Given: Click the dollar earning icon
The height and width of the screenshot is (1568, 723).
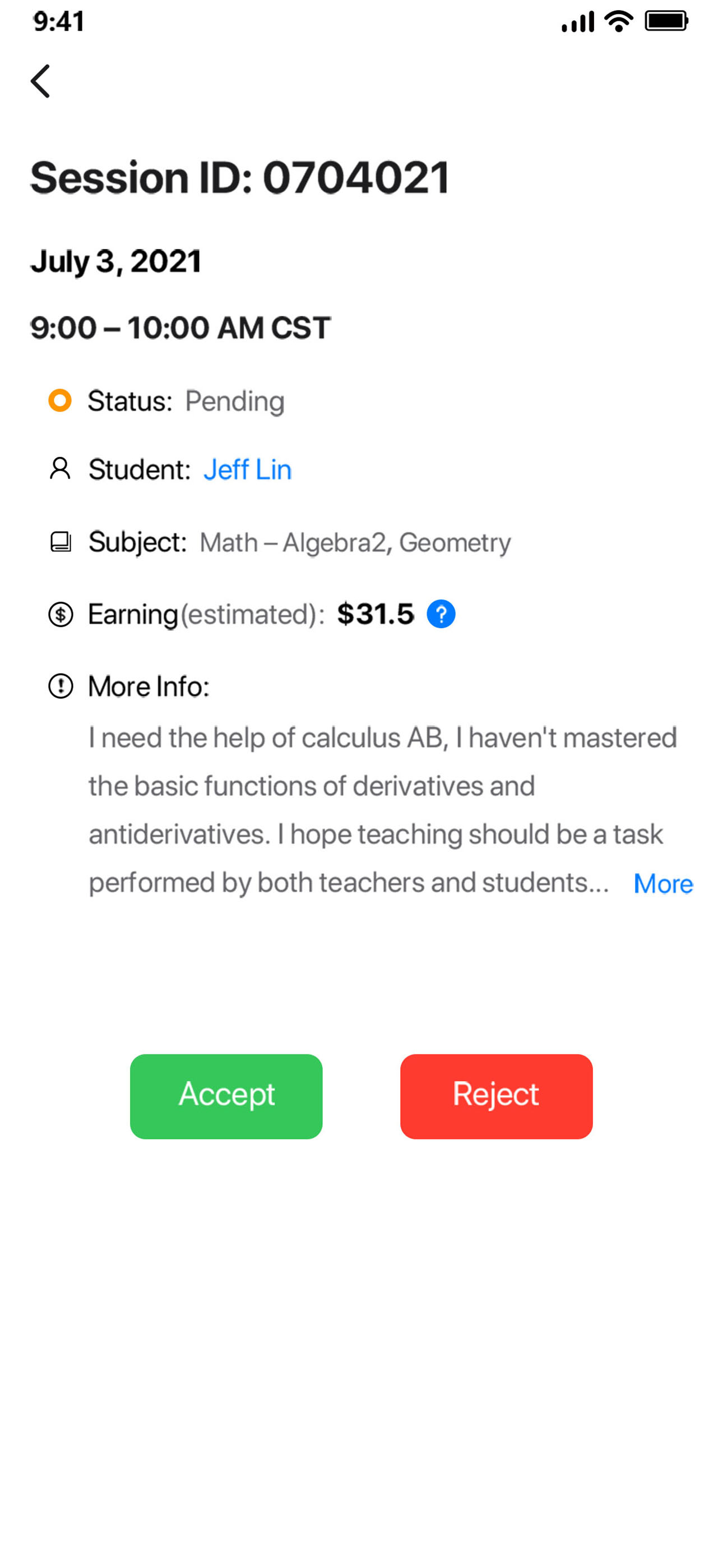Looking at the screenshot, I should click(x=61, y=614).
